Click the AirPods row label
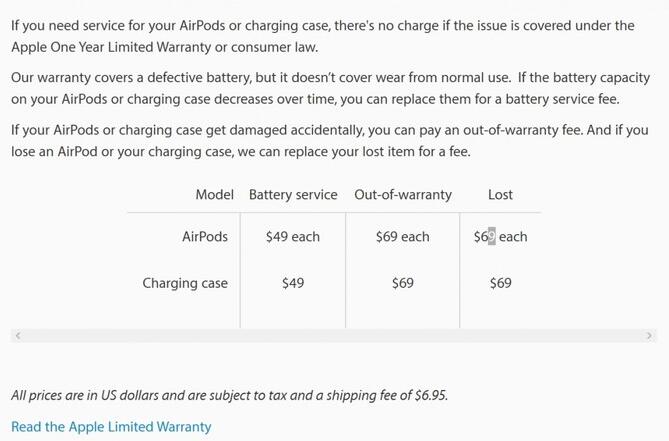The width and height of the screenshot is (669, 441). (x=205, y=236)
